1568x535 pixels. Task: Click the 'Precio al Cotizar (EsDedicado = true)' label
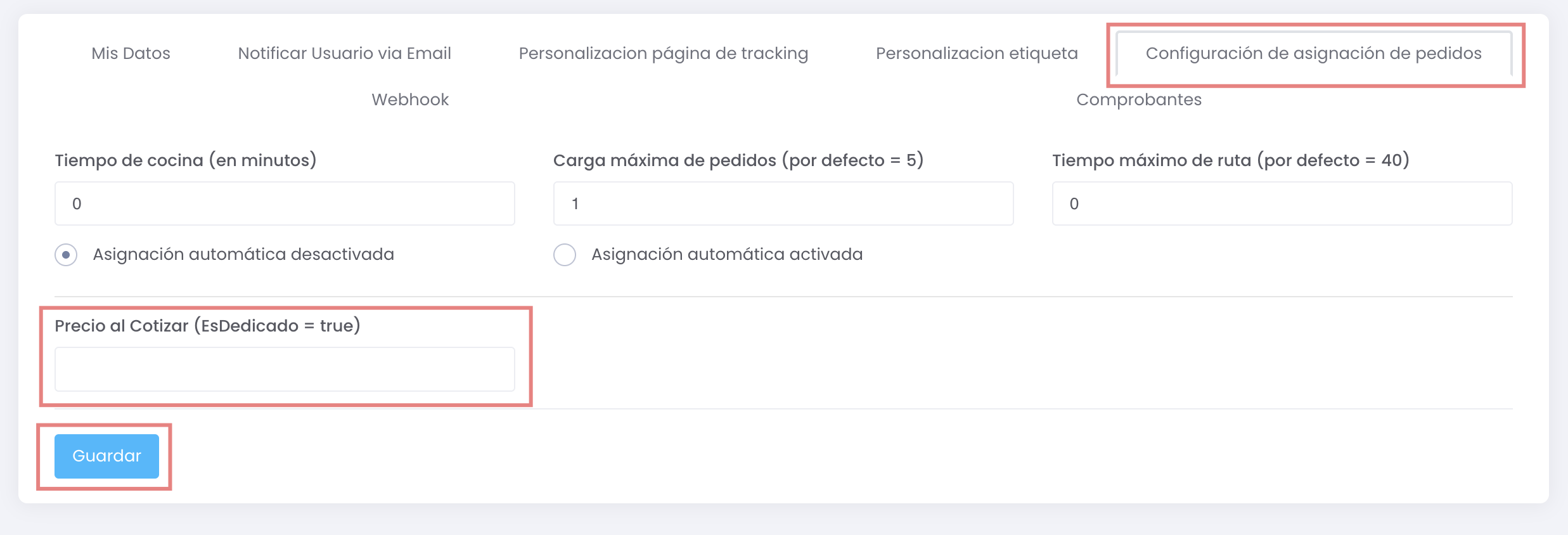point(207,326)
